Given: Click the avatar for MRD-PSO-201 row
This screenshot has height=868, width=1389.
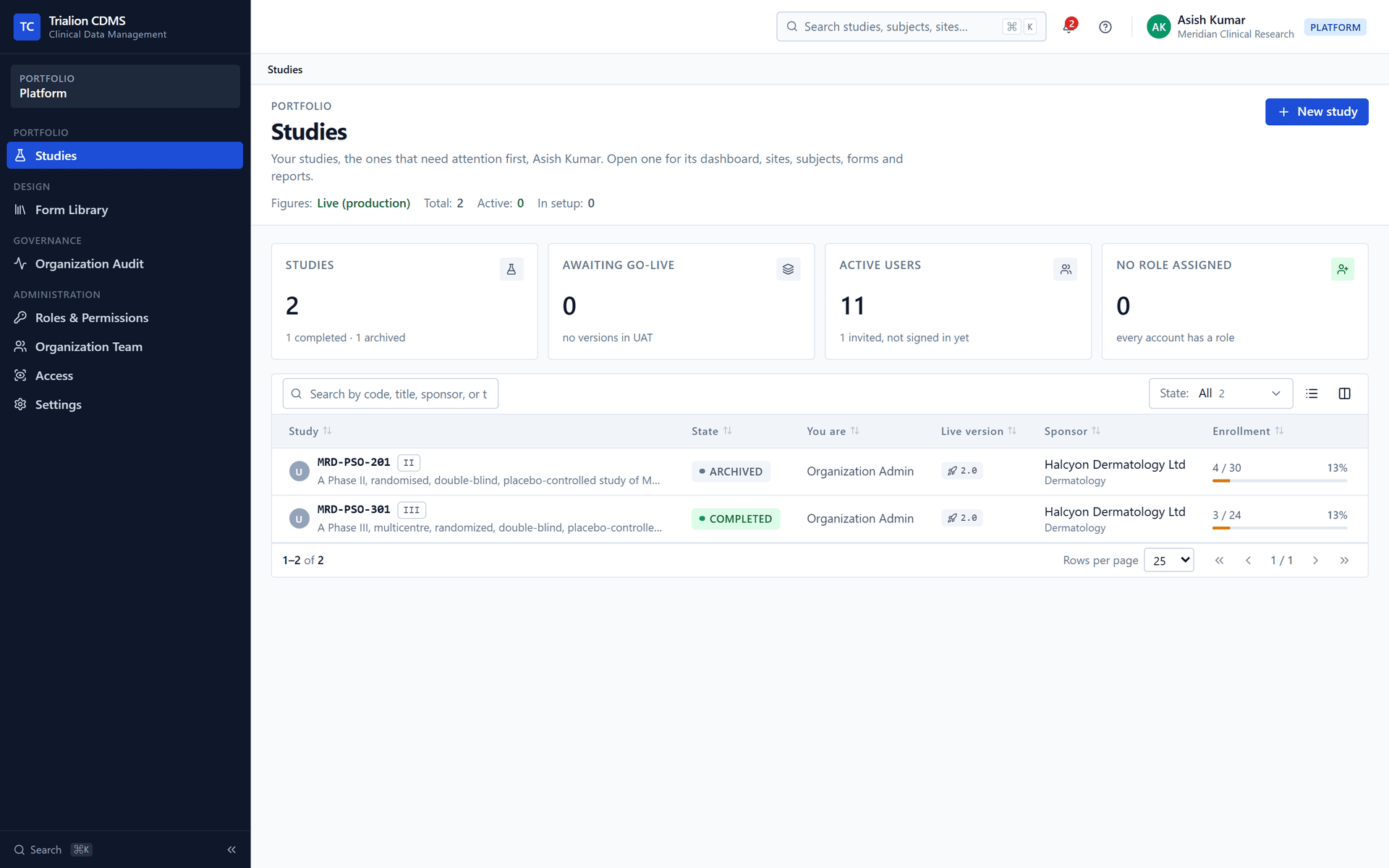Looking at the screenshot, I should click(x=299, y=472).
